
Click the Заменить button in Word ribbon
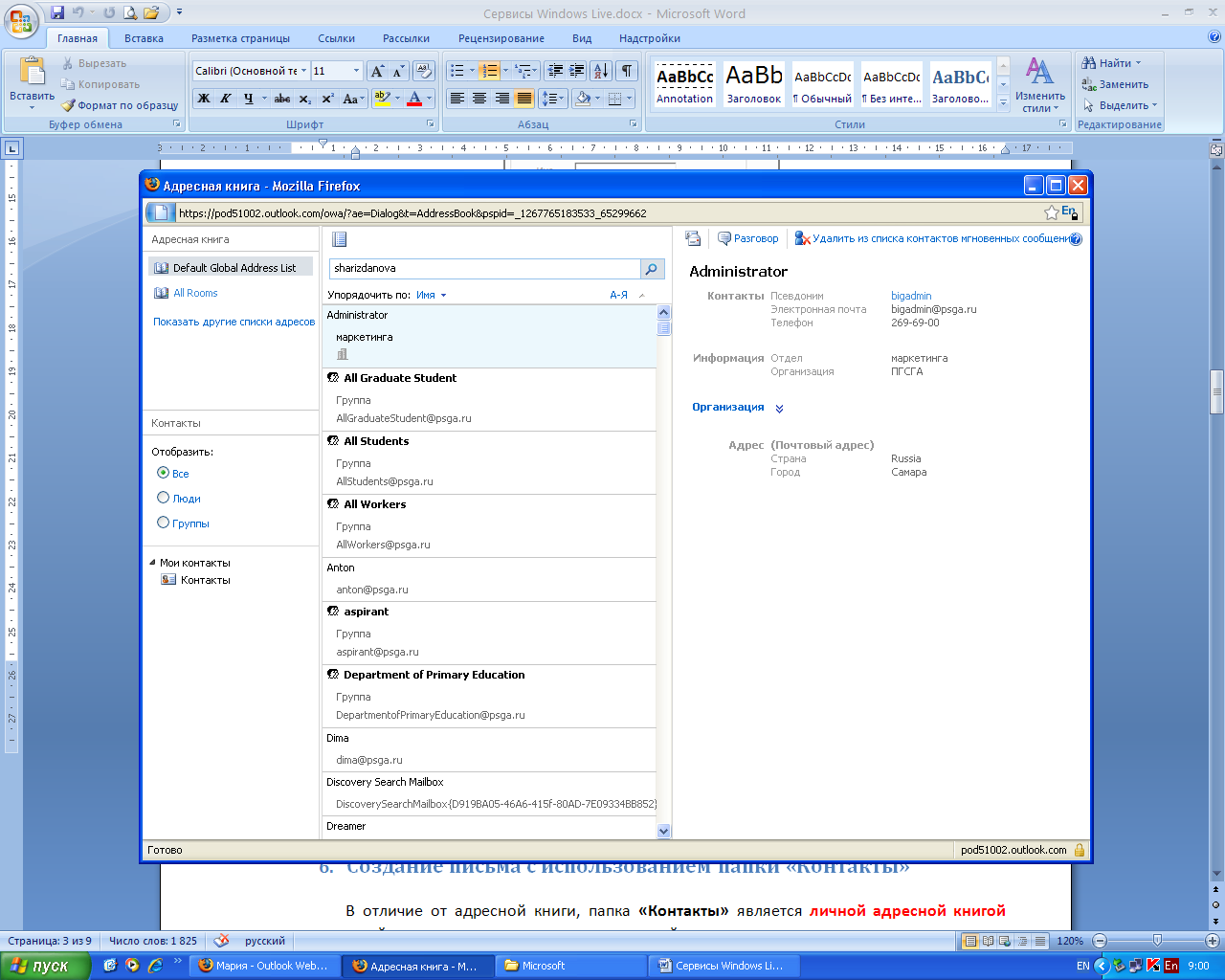click(x=1114, y=84)
